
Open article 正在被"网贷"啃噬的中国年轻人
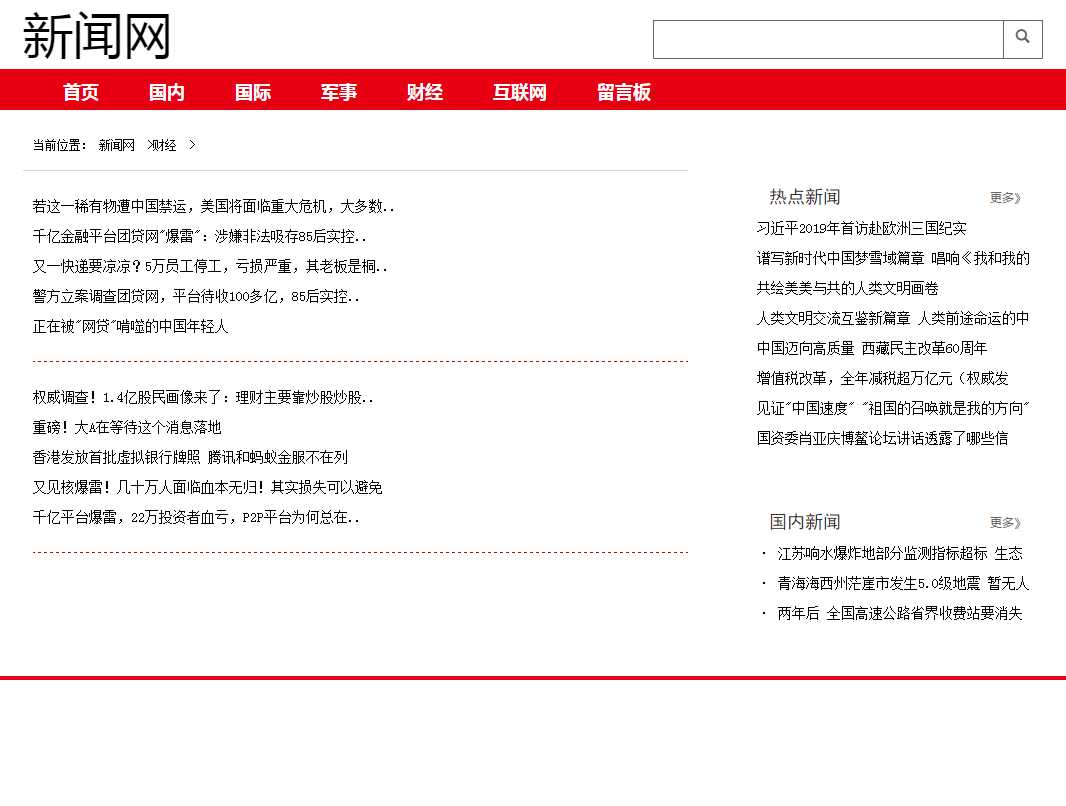(130, 327)
